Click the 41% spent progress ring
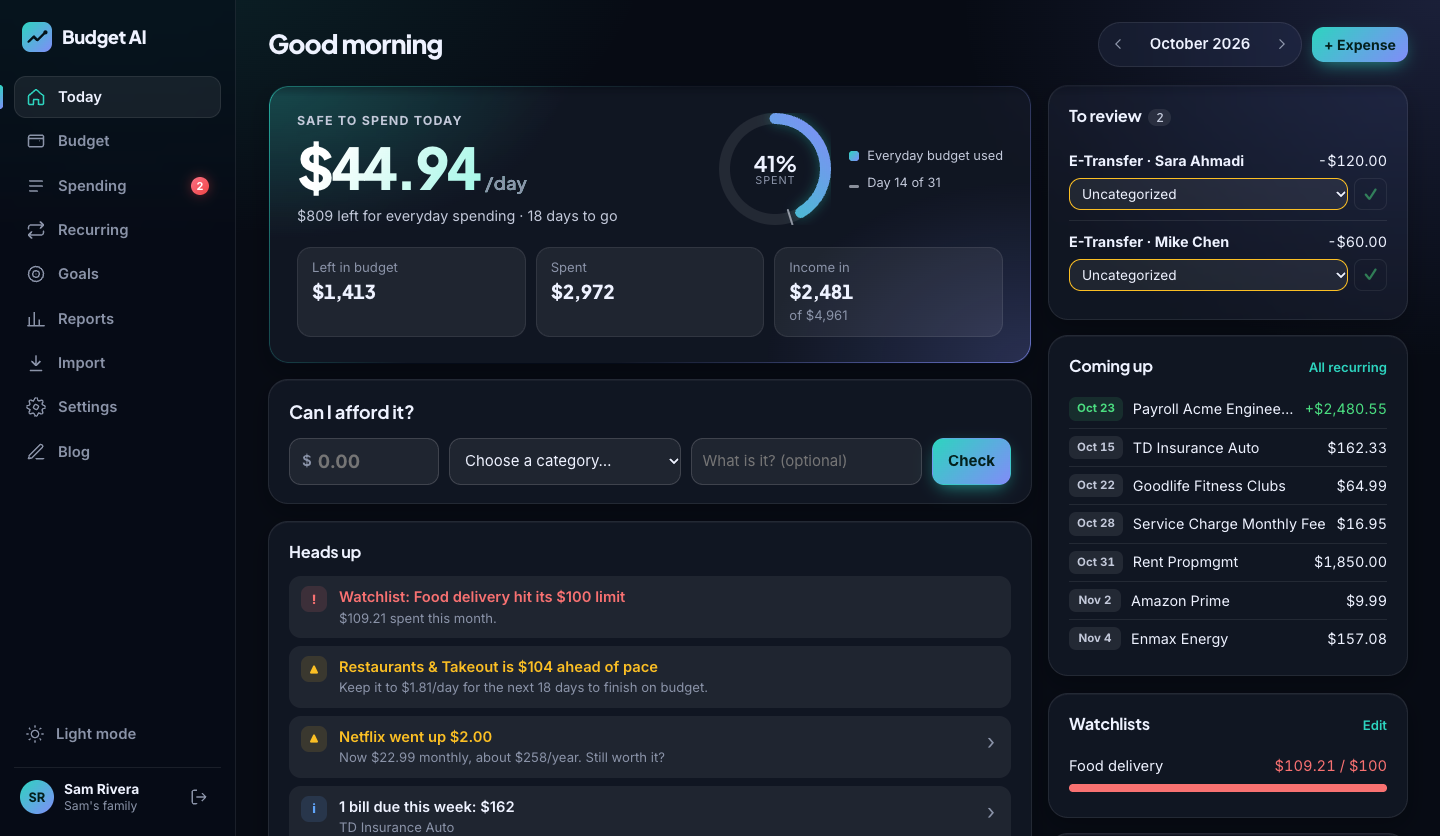The width and height of the screenshot is (1440, 836). 775,168
